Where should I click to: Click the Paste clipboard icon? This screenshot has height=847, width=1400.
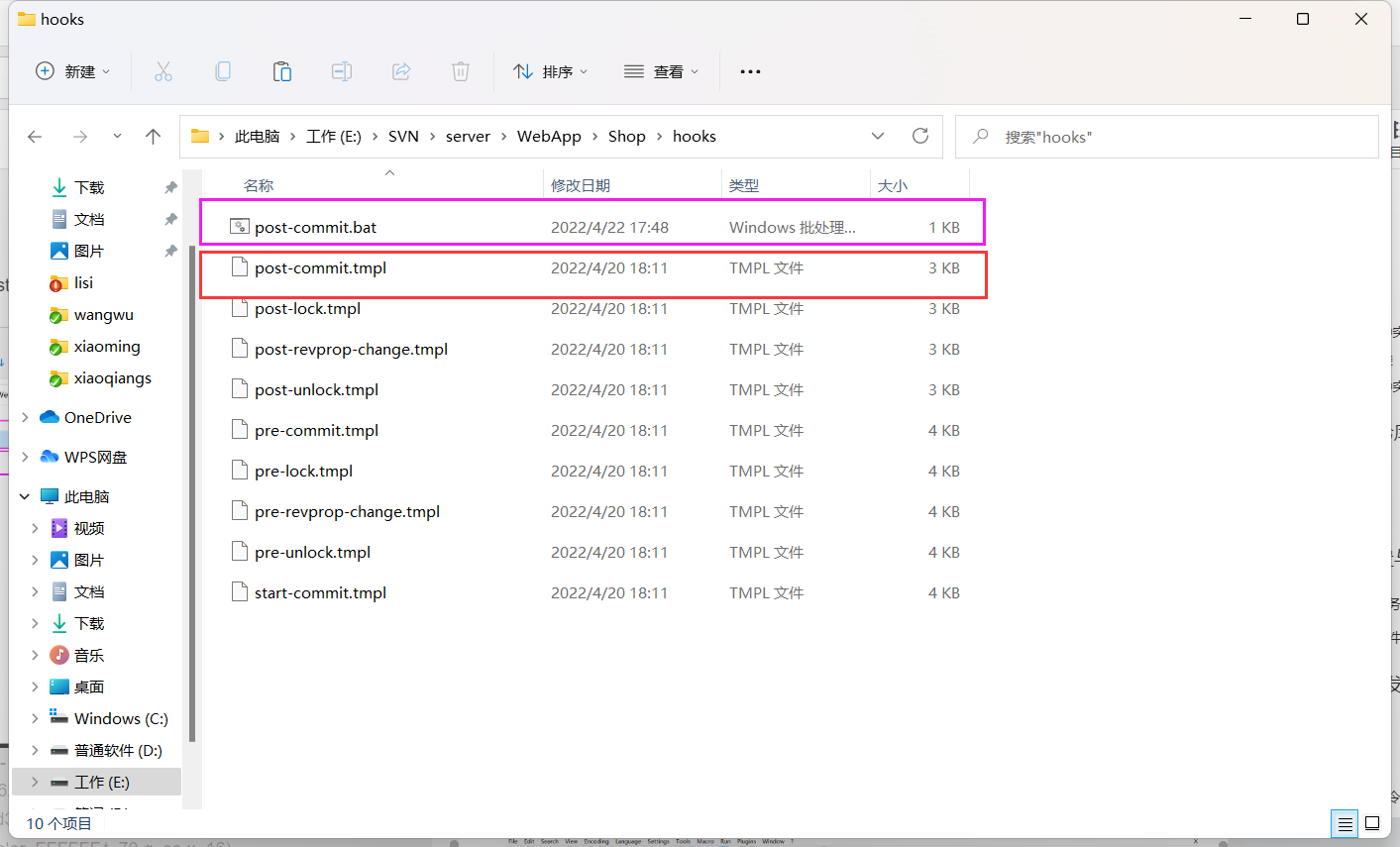coord(282,71)
